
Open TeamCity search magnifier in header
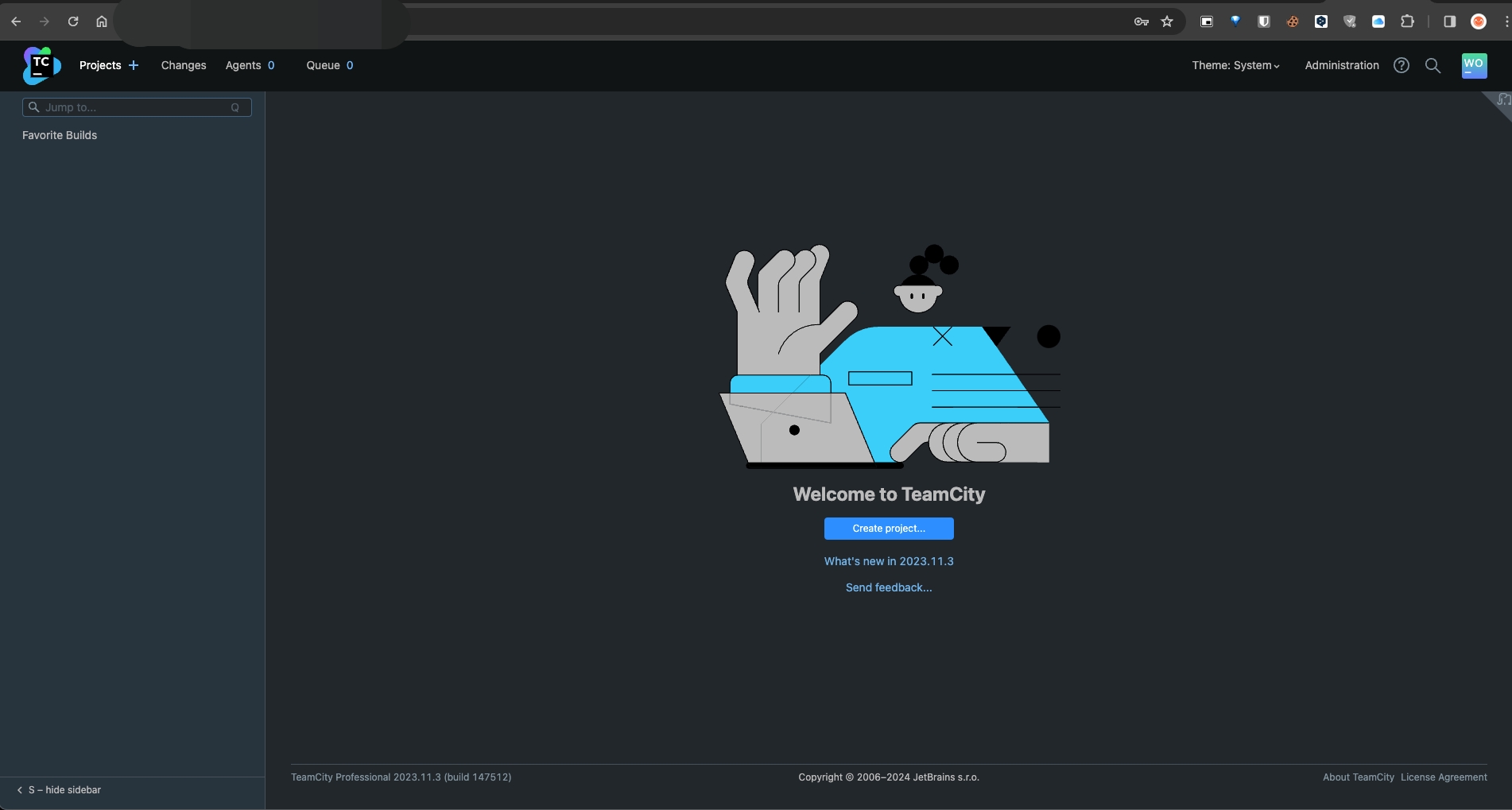click(x=1433, y=65)
